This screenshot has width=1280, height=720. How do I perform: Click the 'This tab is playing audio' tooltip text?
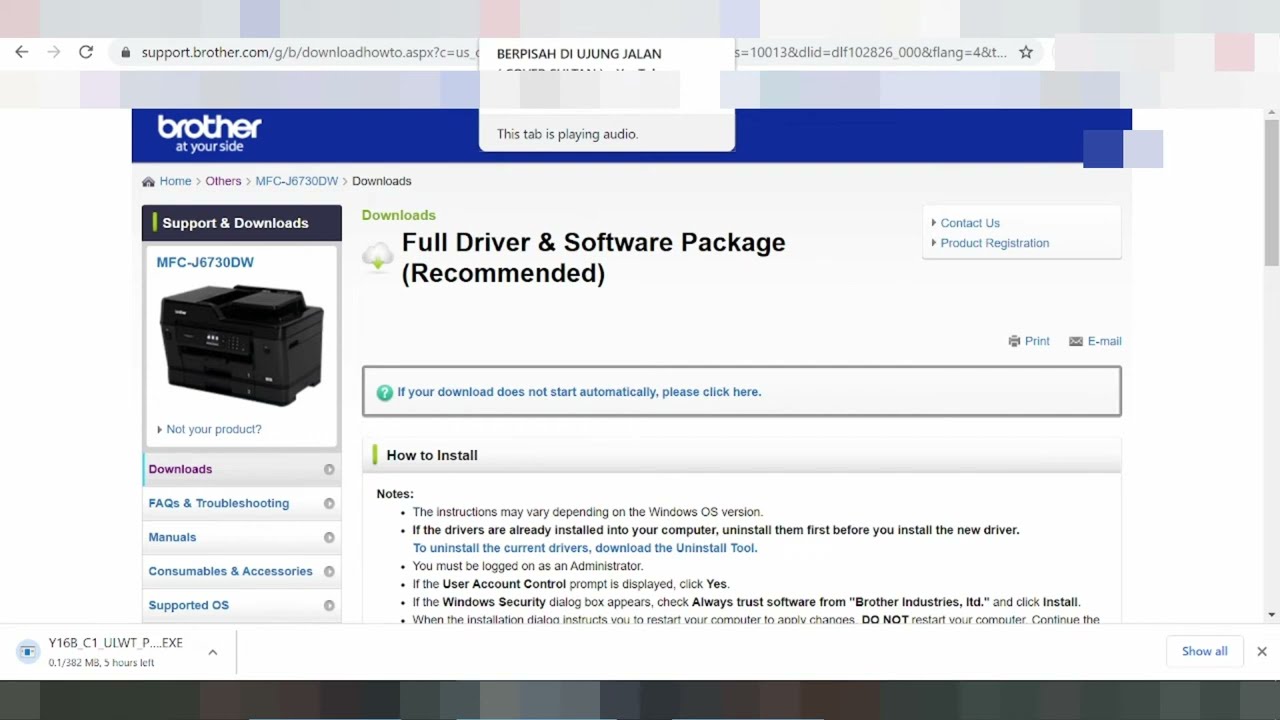tap(567, 134)
